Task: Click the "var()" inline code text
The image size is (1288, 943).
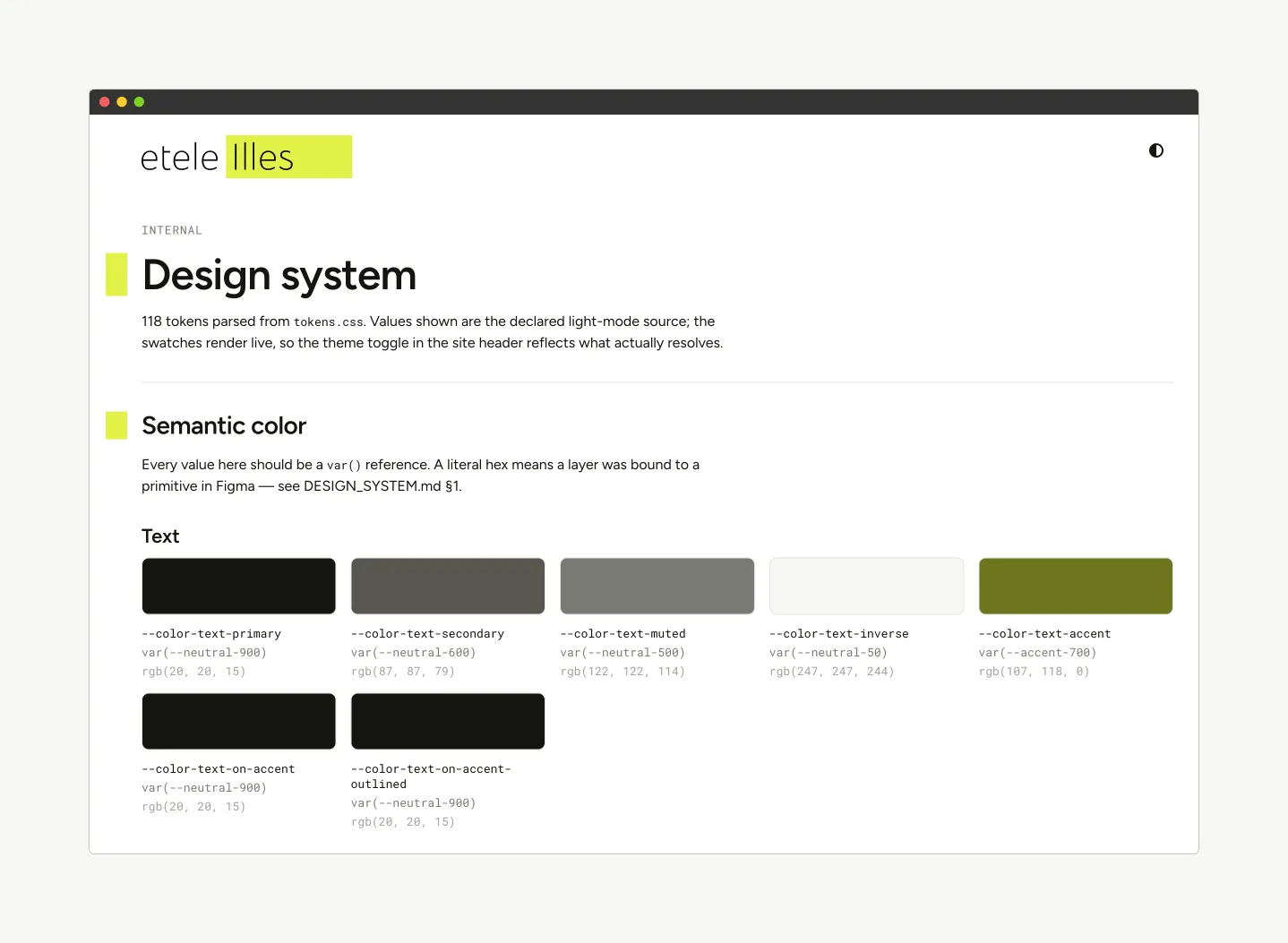Action: click(x=344, y=466)
